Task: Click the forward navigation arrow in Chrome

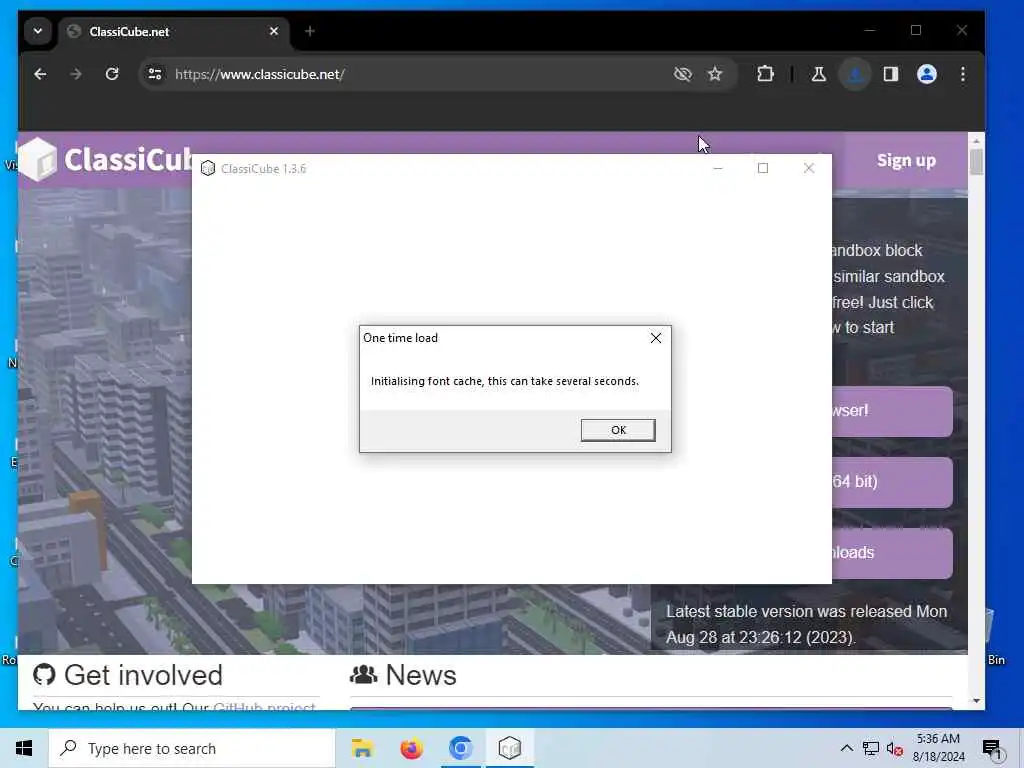Action: point(76,74)
